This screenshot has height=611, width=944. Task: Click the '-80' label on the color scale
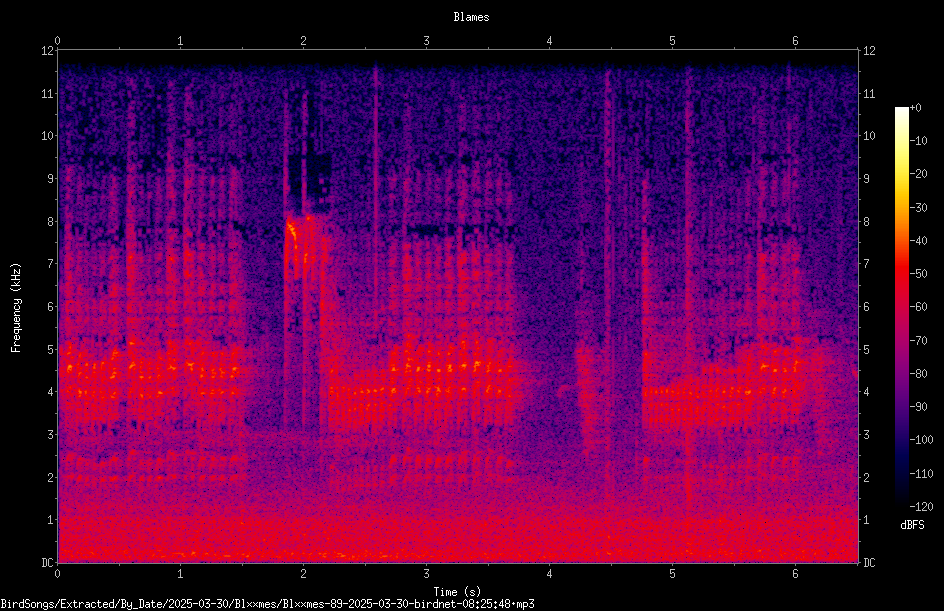(x=918, y=373)
